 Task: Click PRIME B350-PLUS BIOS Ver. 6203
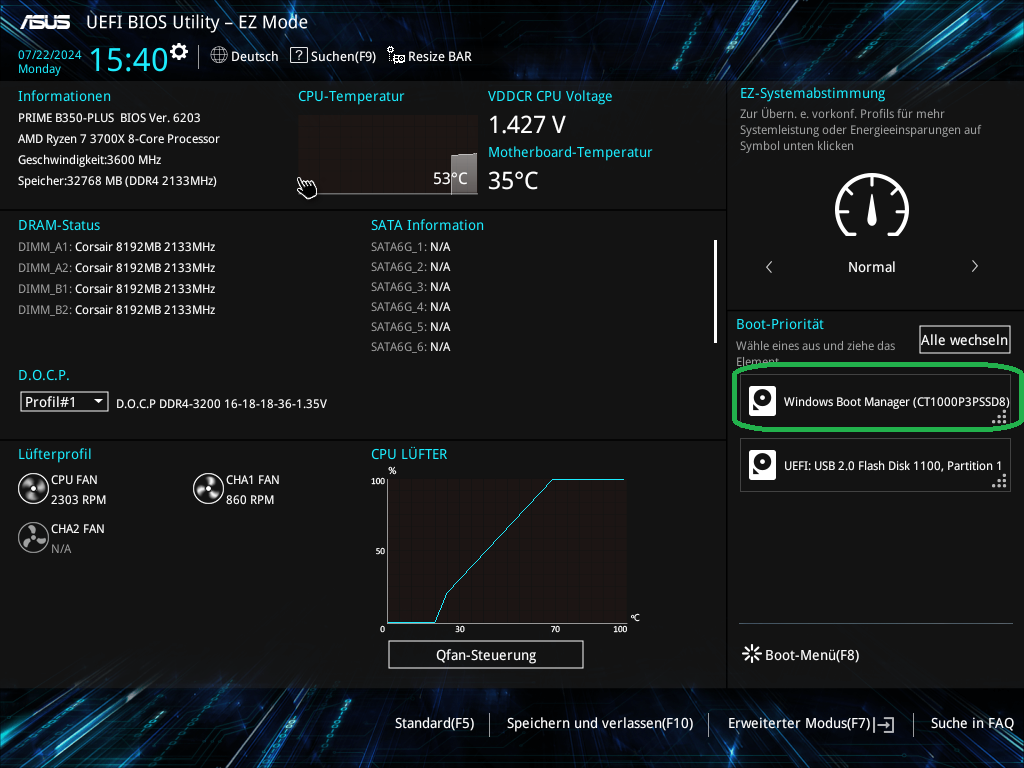point(109,118)
